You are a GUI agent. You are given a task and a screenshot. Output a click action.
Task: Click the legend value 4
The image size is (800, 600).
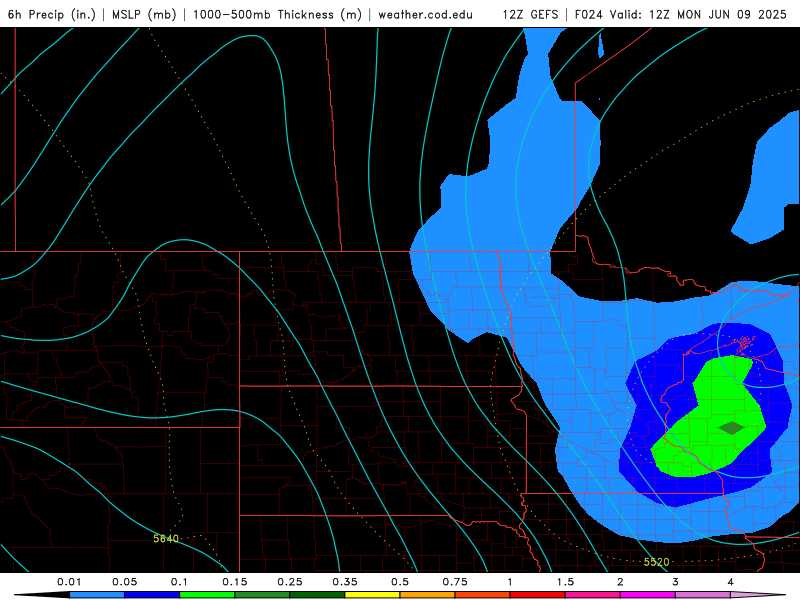(731, 582)
